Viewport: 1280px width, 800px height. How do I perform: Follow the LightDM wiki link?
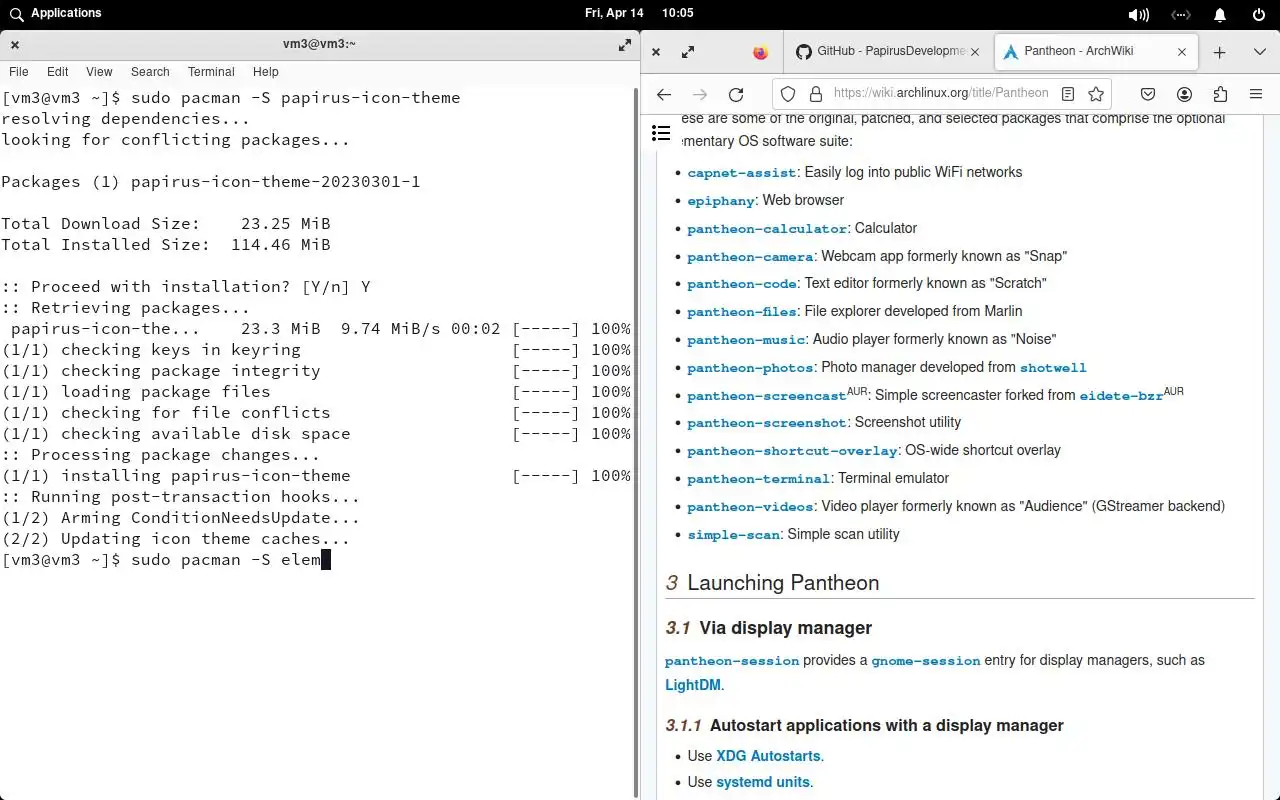(693, 685)
